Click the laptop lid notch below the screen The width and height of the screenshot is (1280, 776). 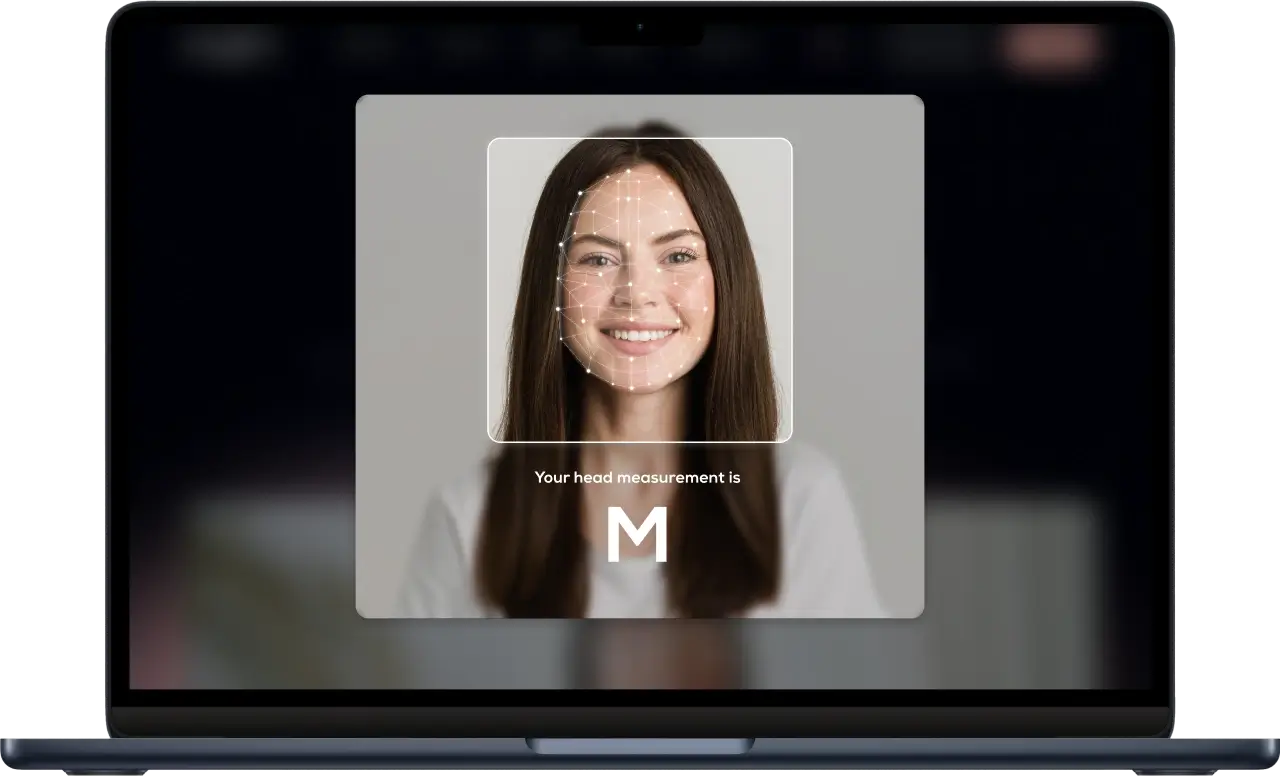[640, 746]
